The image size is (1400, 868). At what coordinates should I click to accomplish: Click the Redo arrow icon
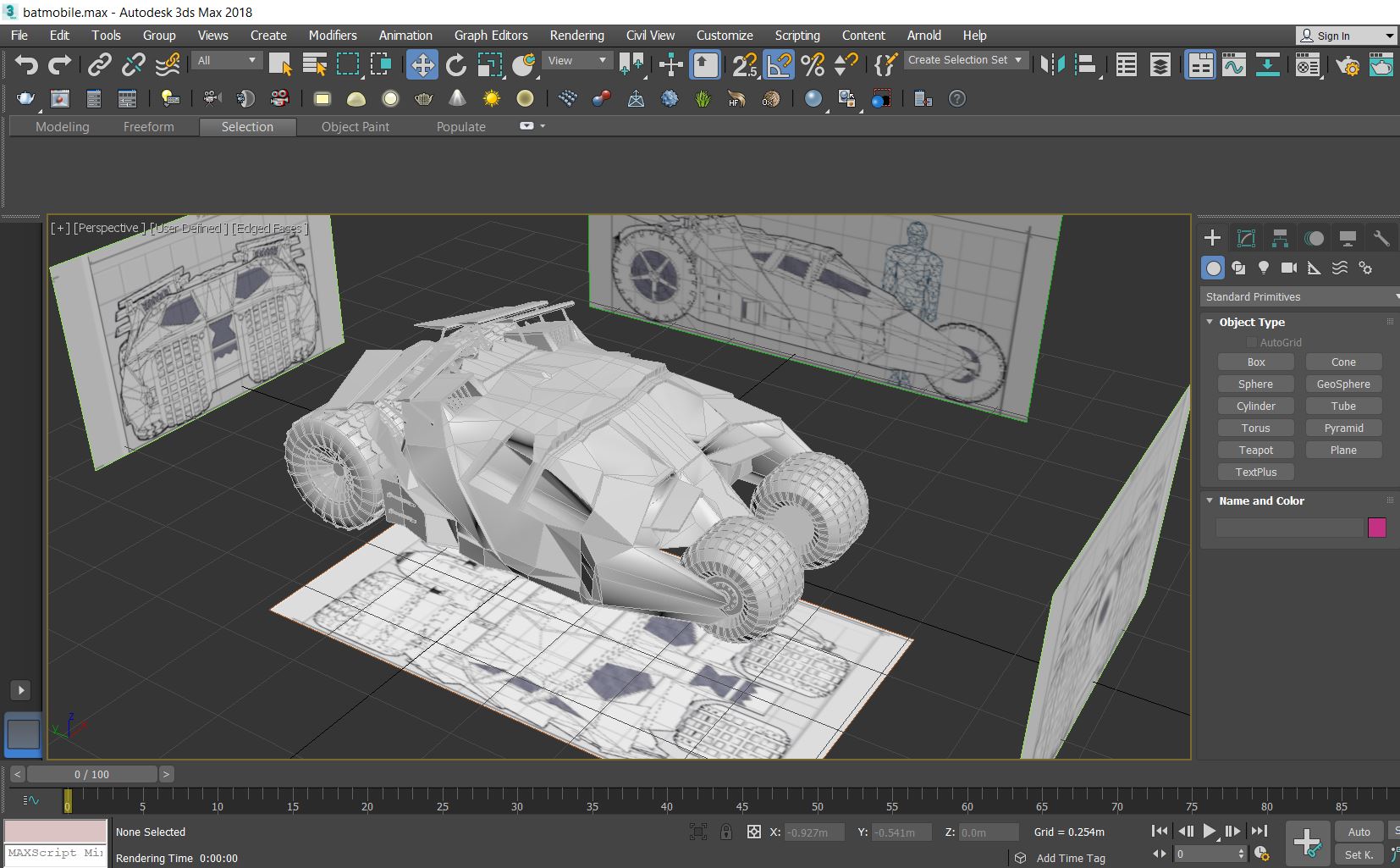pos(60,64)
